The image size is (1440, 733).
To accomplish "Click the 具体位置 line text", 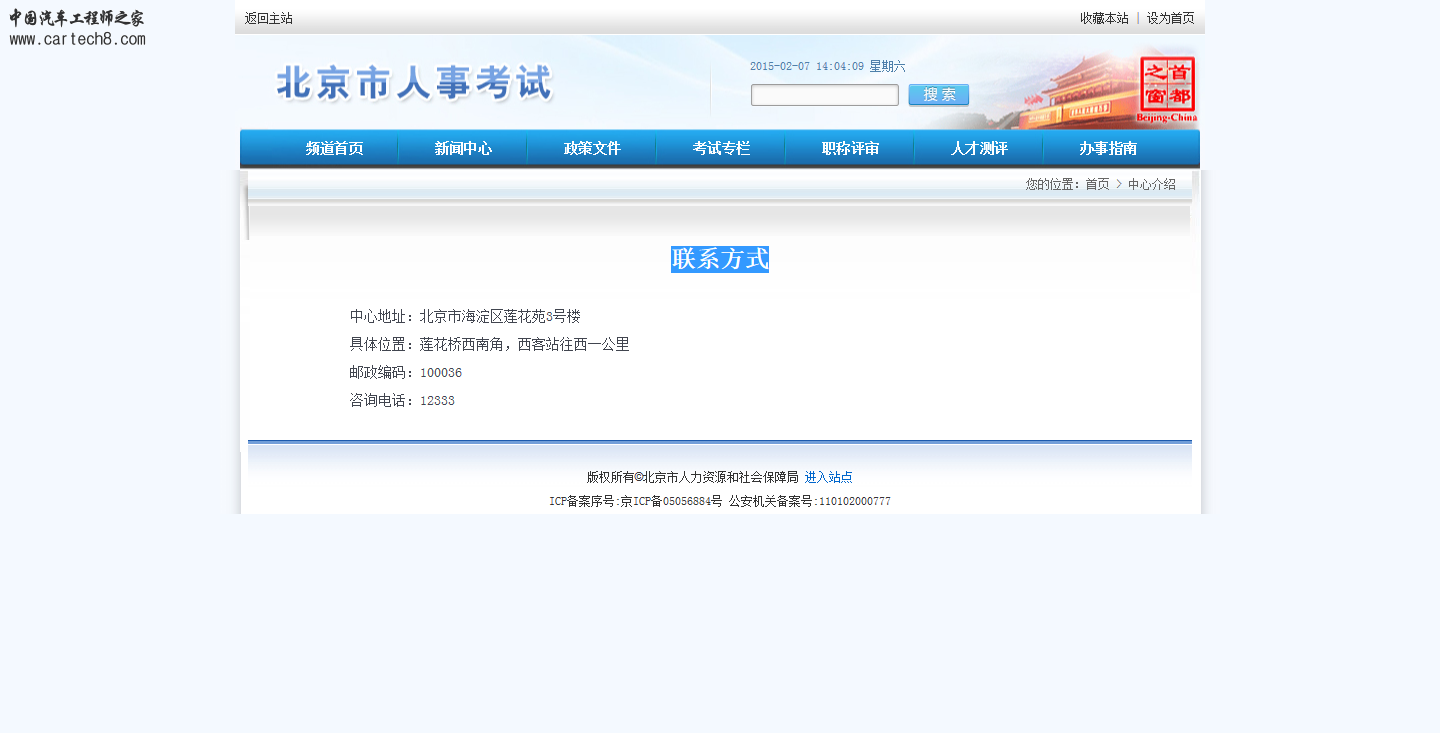I will click(489, 344).
